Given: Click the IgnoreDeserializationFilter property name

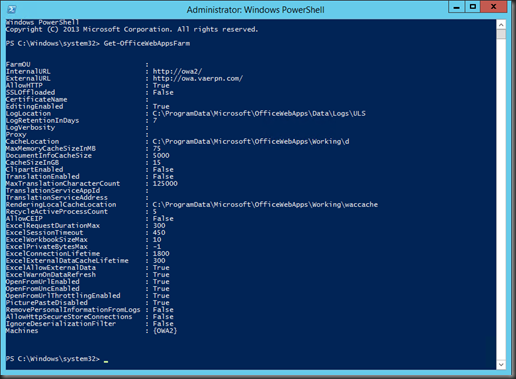Looking at the screenshot, I should [61, 323].
